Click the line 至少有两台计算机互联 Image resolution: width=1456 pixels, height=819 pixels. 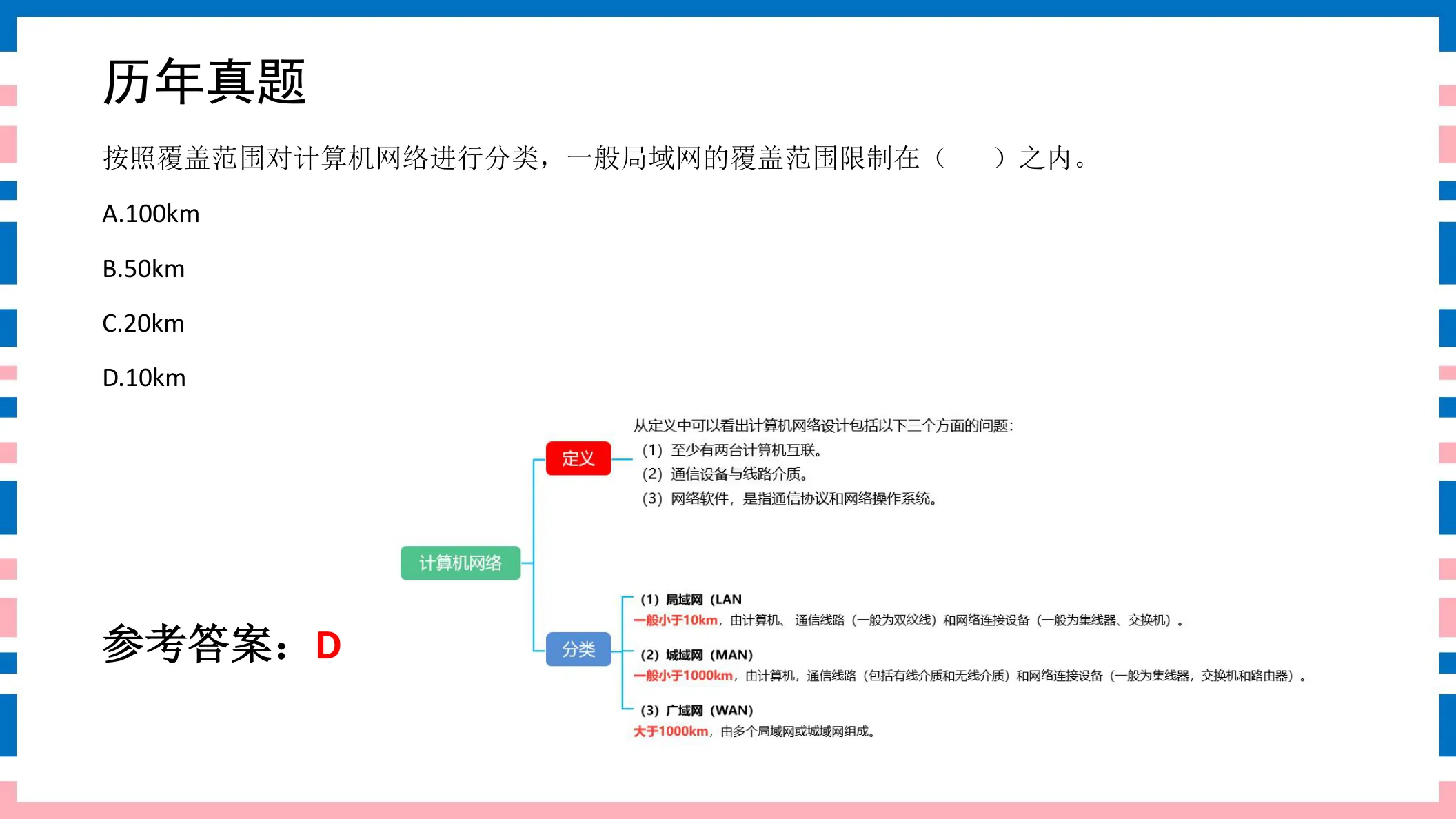click(732, 450)
